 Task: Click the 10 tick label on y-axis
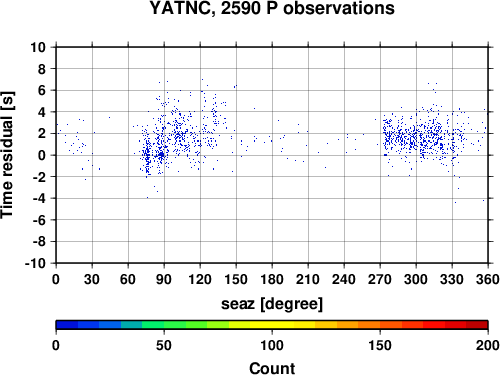(38, 47)
